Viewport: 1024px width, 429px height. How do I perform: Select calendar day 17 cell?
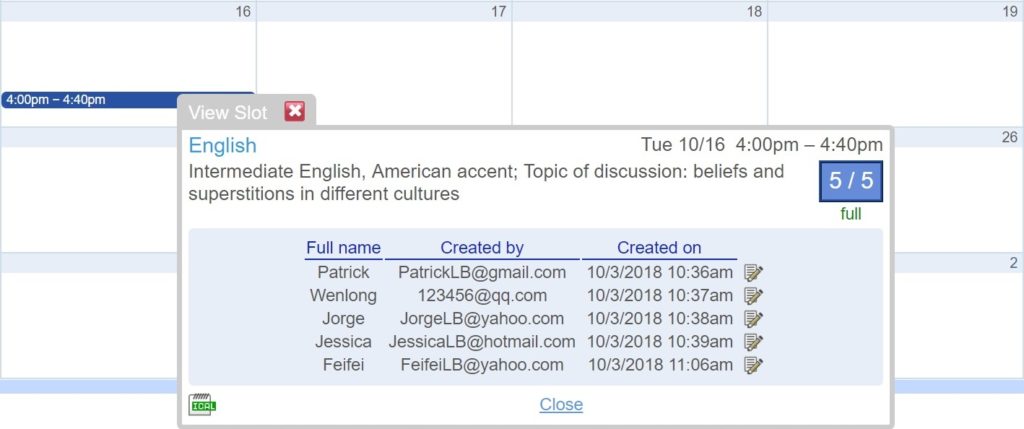click(x=384, y=64)
